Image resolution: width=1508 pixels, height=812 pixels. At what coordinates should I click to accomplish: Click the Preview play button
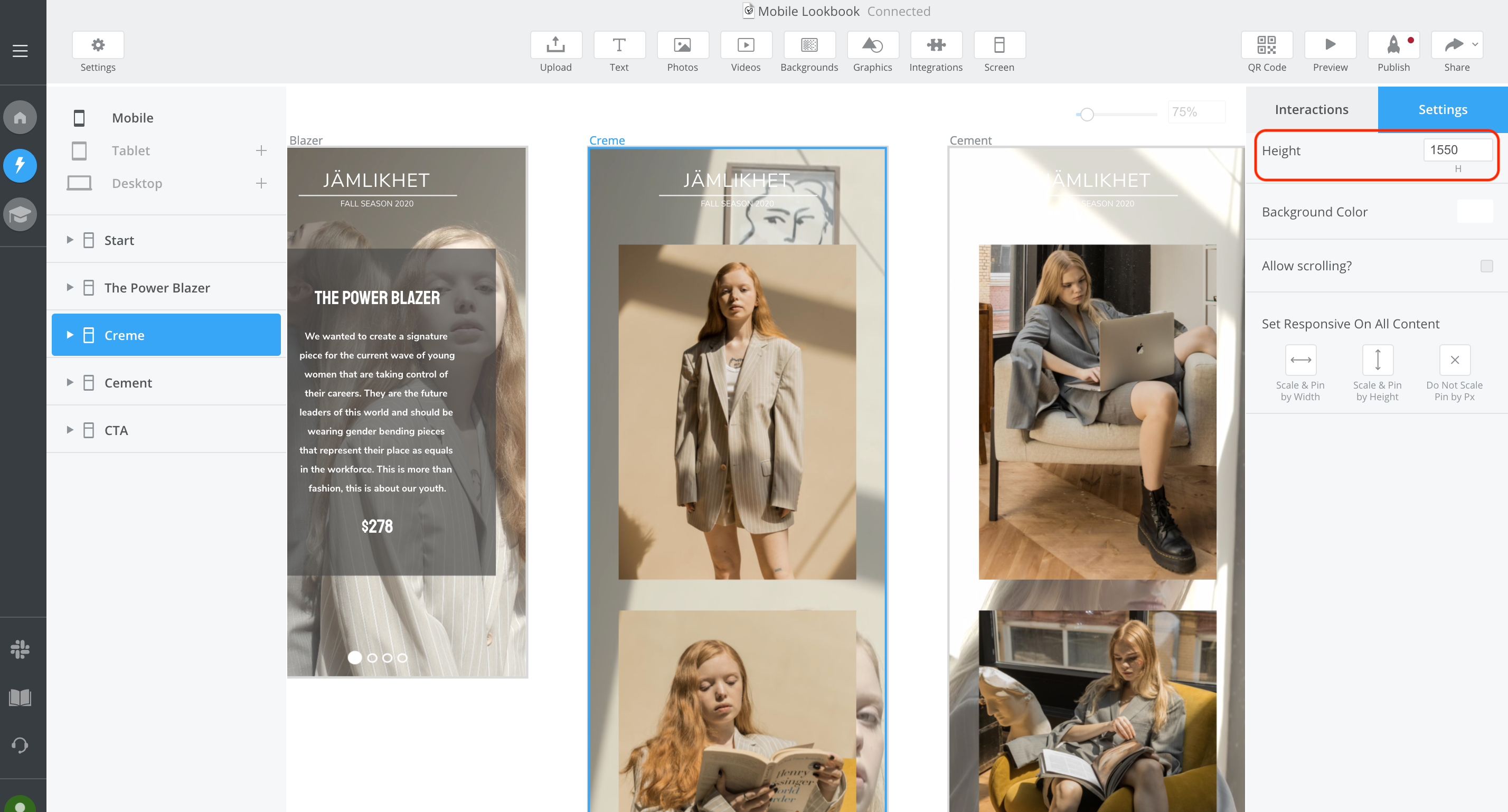tap(1330, 45)
